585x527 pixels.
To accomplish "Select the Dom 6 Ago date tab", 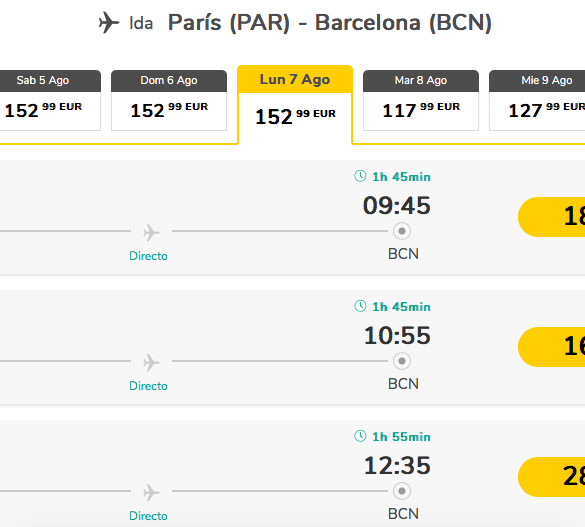I will tap(169, 100).
